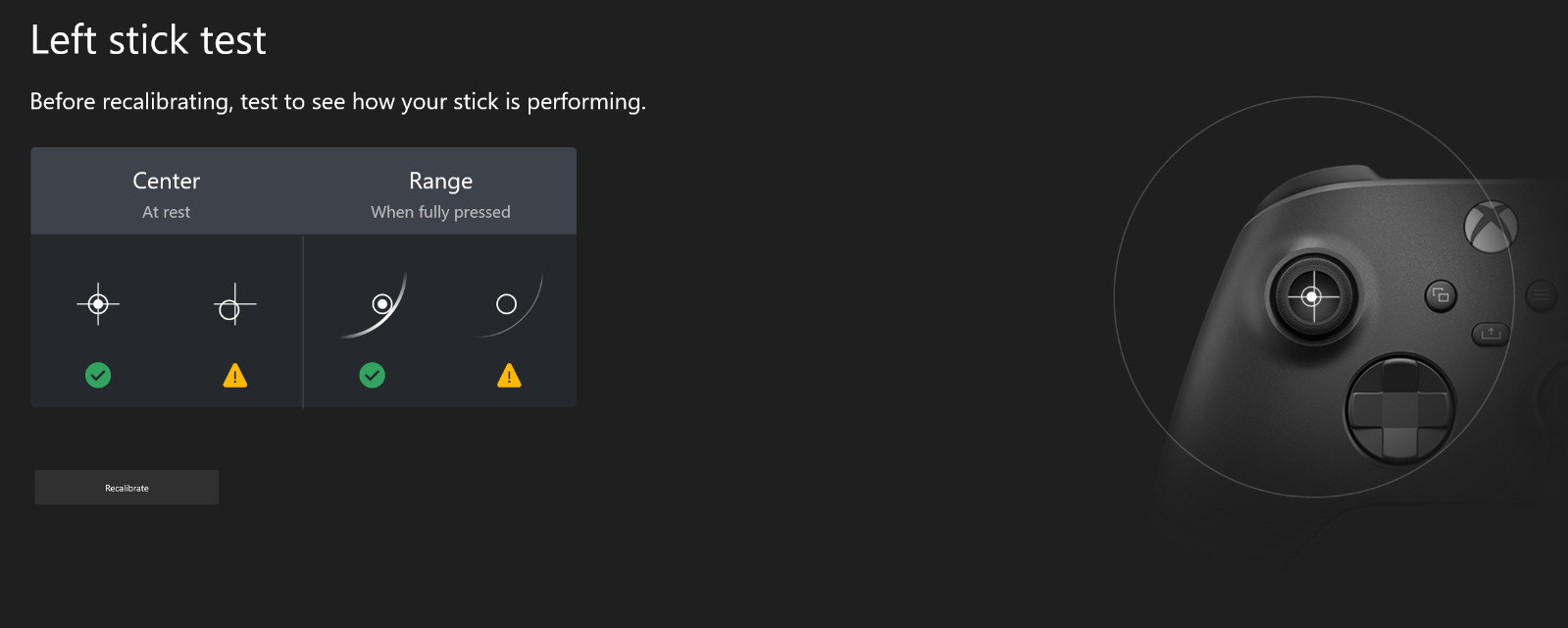Click the green checkmark under Center
Viewport: 1568px width, 628px height.
98,375
